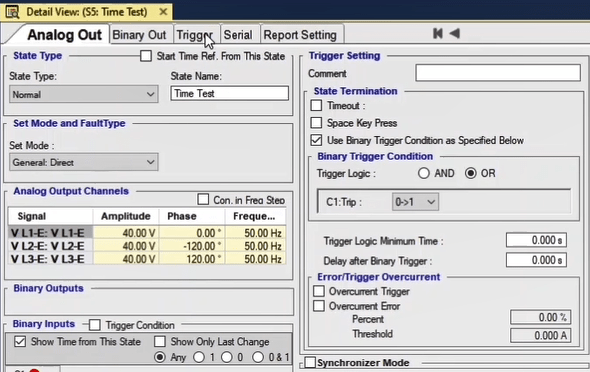Select the 0 & 1 radio button

(x=258, y=357)
